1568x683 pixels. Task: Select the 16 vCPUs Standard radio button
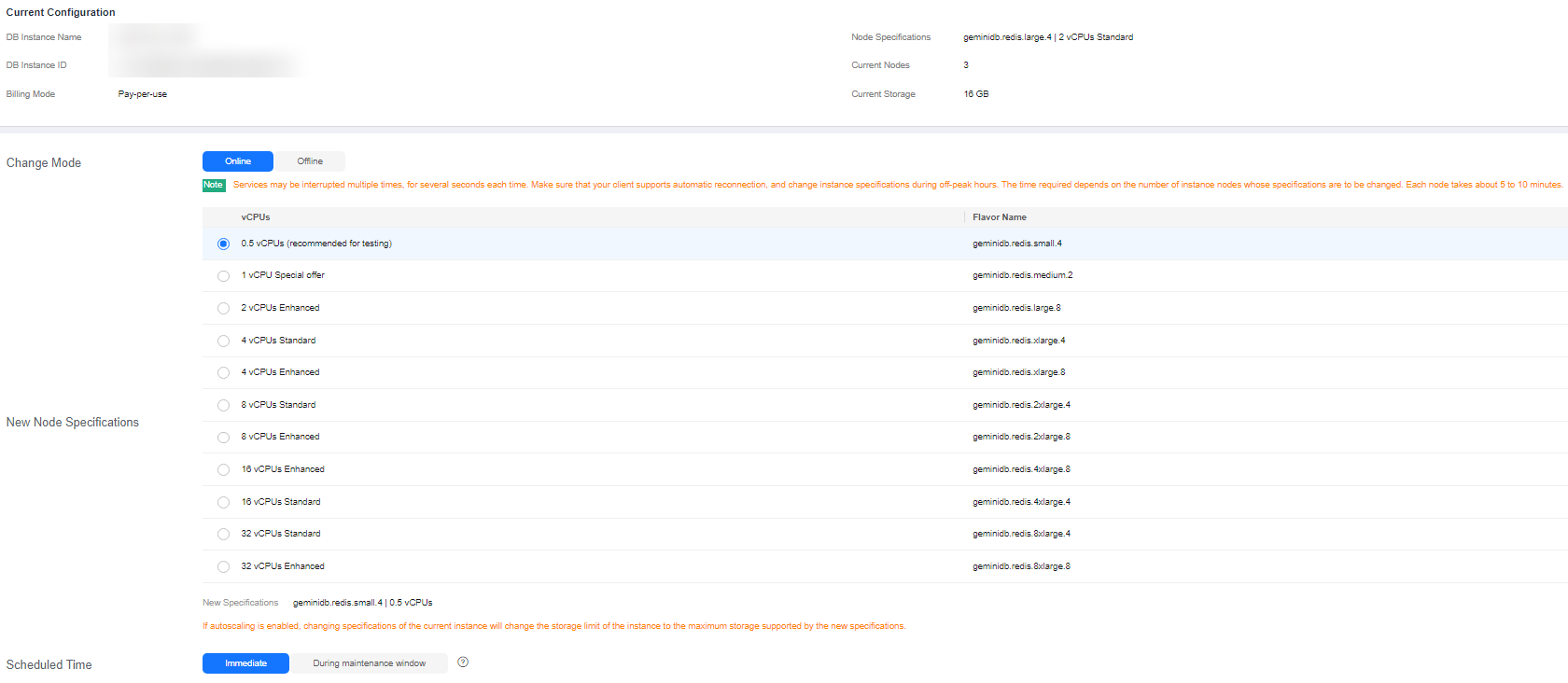tap(223, 502)
